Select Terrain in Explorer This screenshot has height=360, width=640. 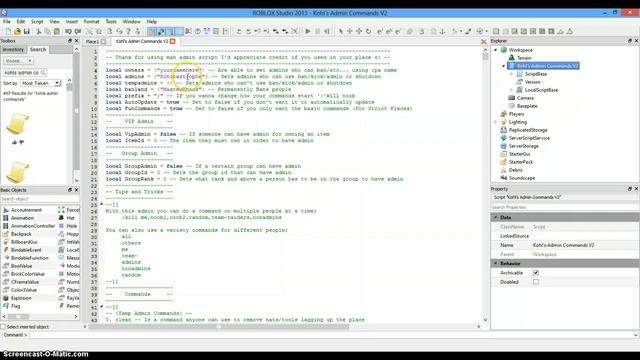[524, 58]
